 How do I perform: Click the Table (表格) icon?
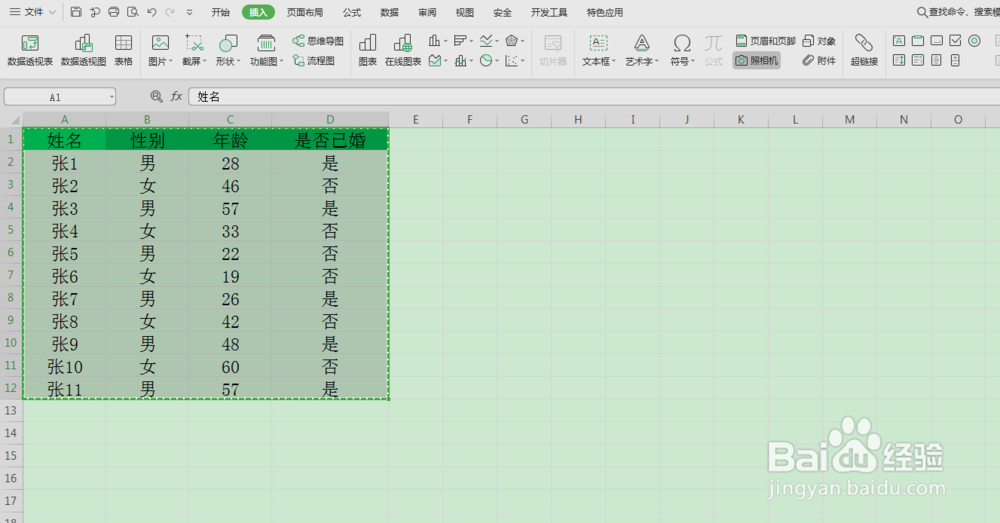[x=123, y=50]
